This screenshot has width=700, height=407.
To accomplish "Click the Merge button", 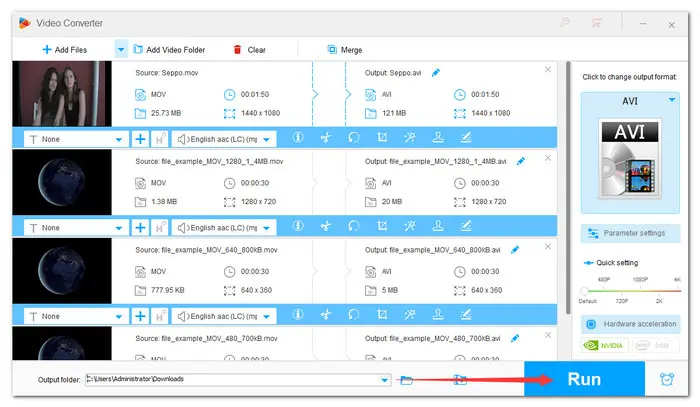I will coord(345,50).
